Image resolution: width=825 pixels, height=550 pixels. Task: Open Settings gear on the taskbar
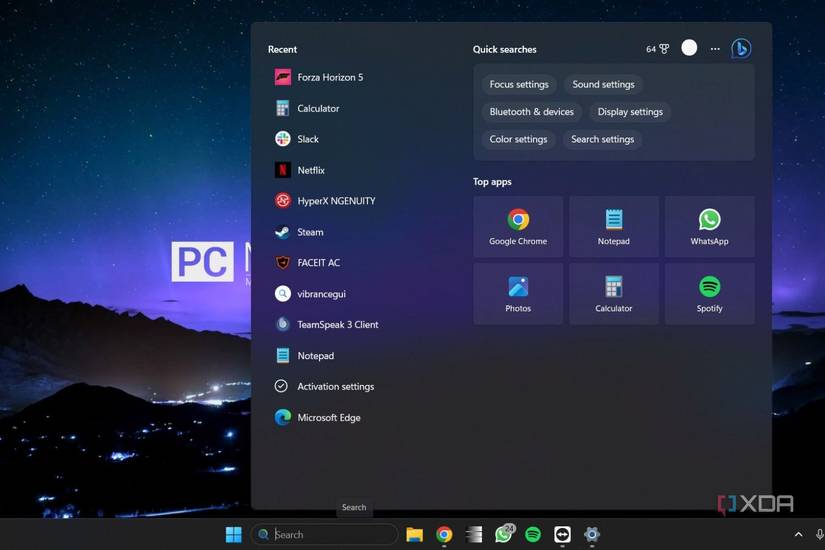point(592,534)
